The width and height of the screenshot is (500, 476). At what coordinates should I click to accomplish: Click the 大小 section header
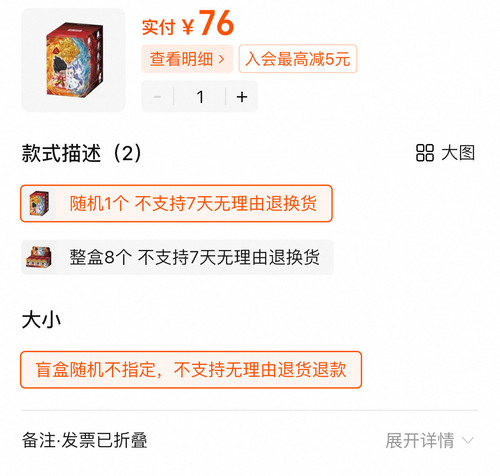[41, 320]
